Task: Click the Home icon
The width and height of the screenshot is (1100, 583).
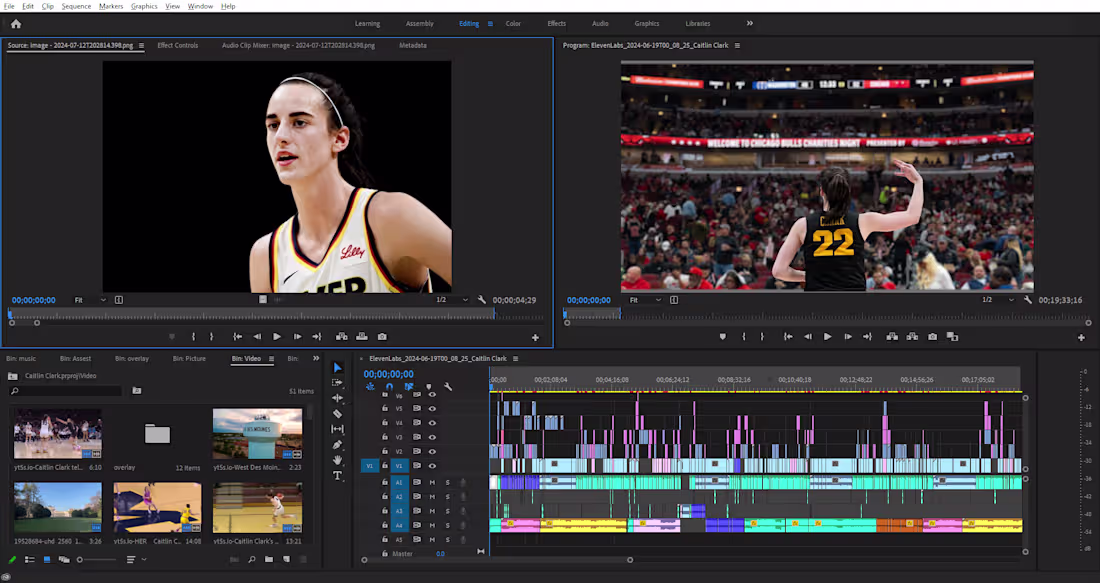Action: (16, 24)
